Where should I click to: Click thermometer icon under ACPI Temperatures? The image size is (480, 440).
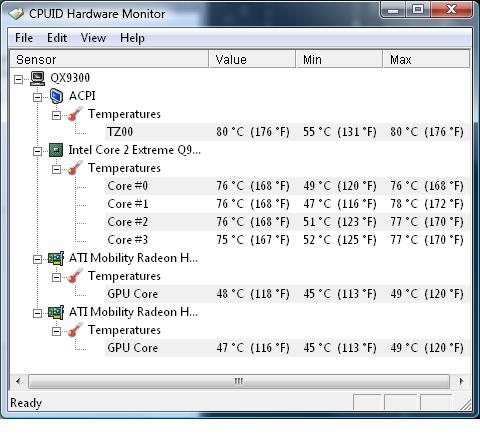tap(75, 114)
